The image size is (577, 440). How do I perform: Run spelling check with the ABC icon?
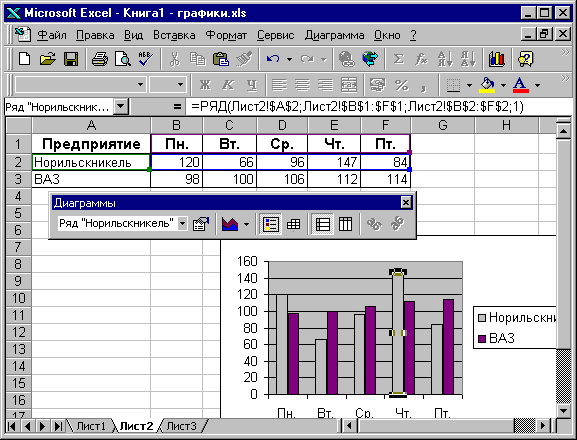coord(146,59)
